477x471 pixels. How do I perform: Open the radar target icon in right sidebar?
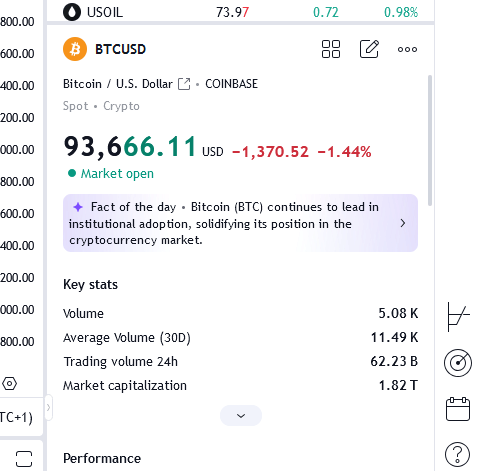(x=458, y=363)
